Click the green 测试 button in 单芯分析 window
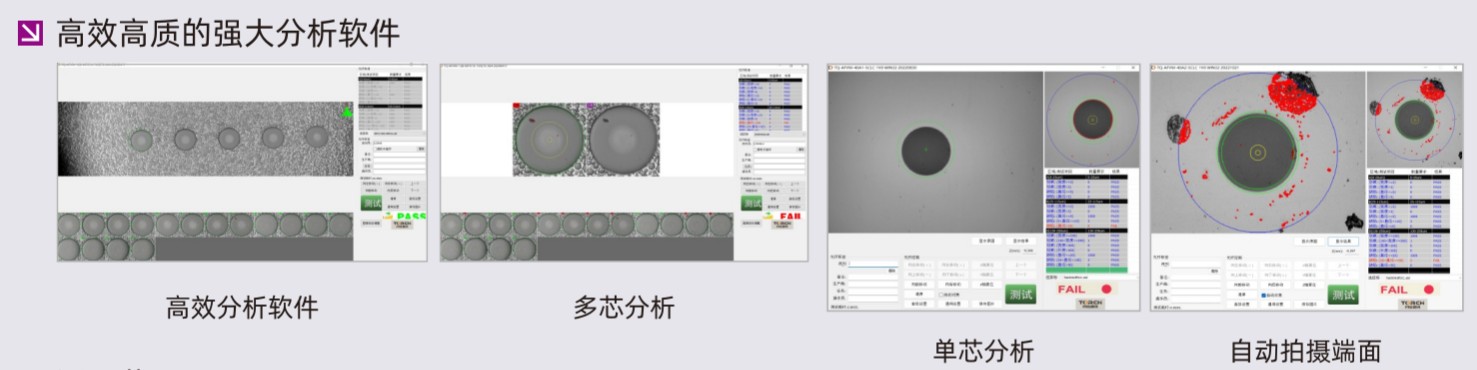Image resolution: width=1477 pixels, height=370 pixels. [1021, 294]
